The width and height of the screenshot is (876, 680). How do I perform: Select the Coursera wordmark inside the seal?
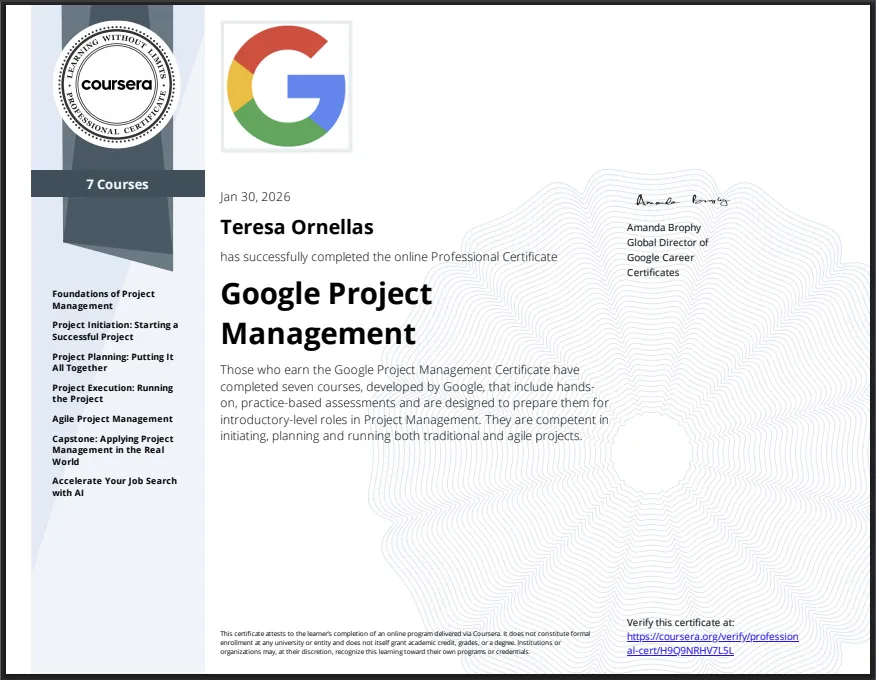(x=116, y=84)
